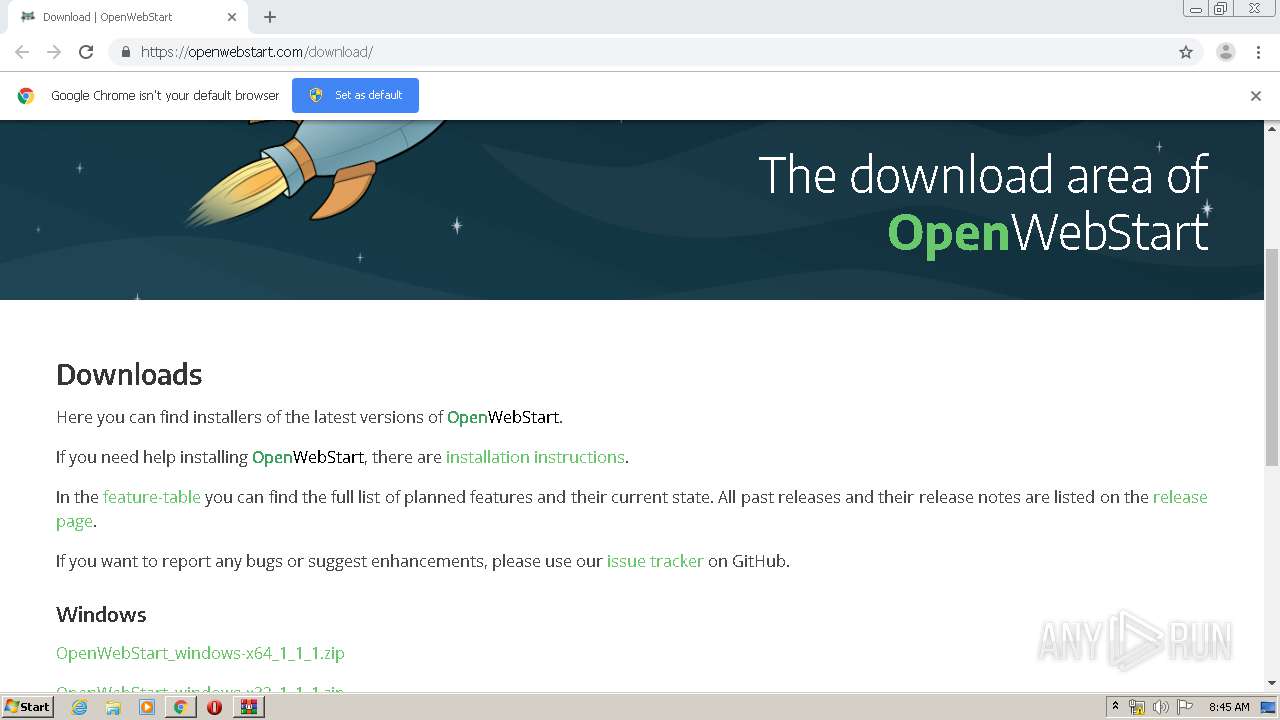This screenshot has width=1280, height=720.
Task: Click the Windows section heading
Action: tap(101, 615)
